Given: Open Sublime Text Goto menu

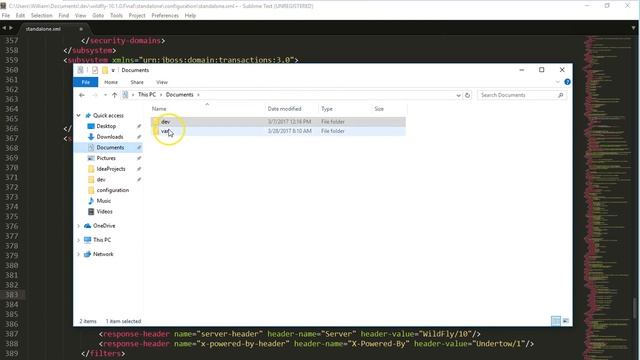Looking at the screenshot, I should pyautogui.click(x=98, y=16).
